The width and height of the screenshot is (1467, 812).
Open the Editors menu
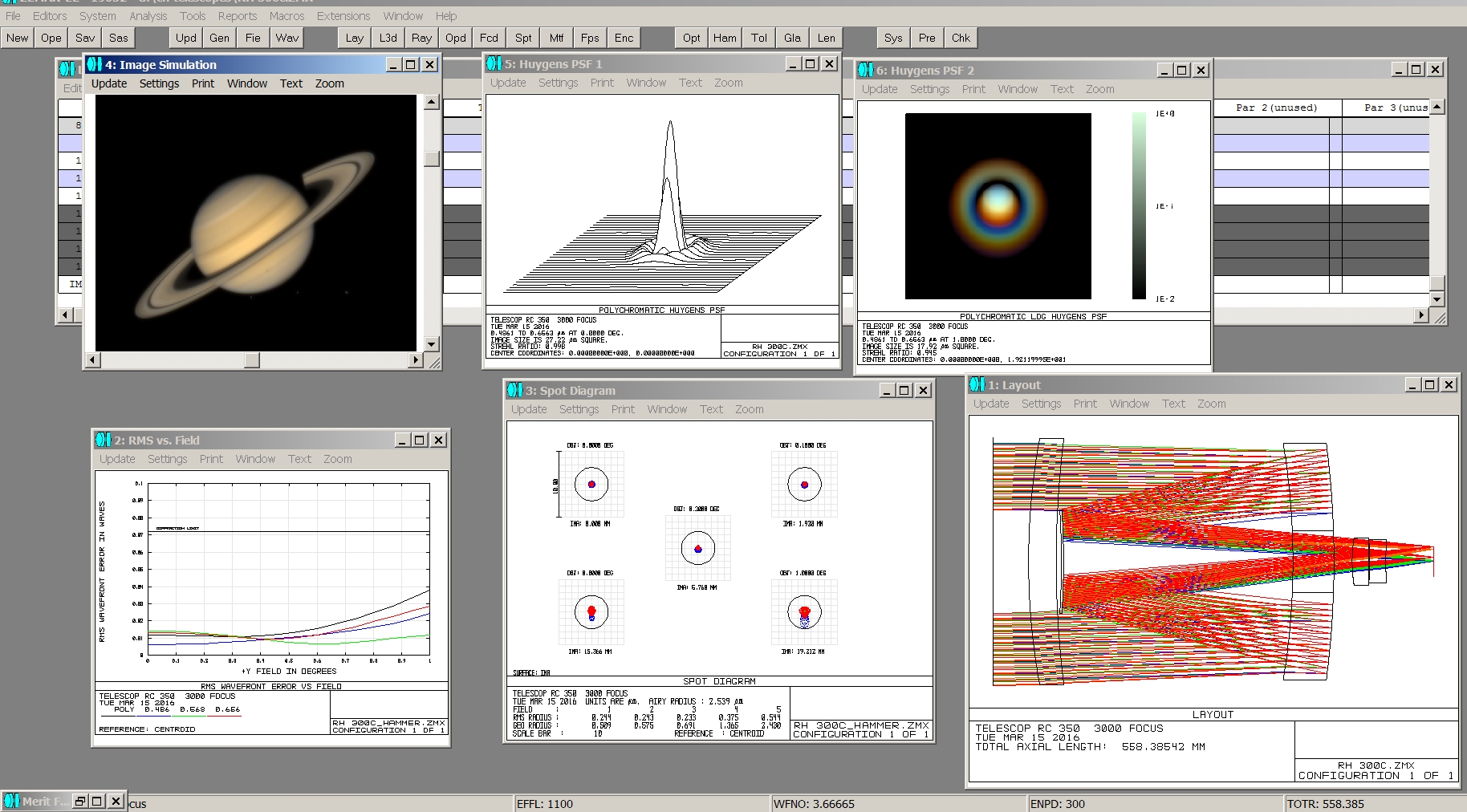(50, 16)
